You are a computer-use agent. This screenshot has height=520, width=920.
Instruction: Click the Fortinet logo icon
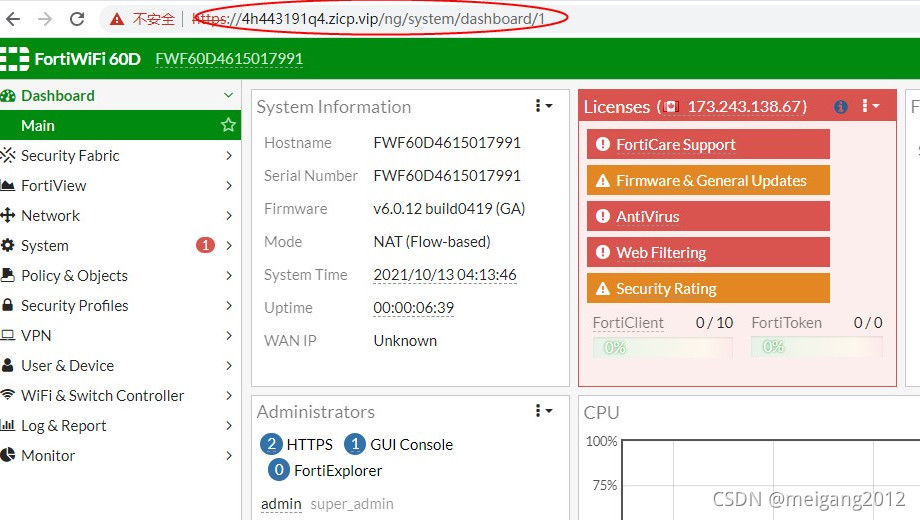[15, 59]
